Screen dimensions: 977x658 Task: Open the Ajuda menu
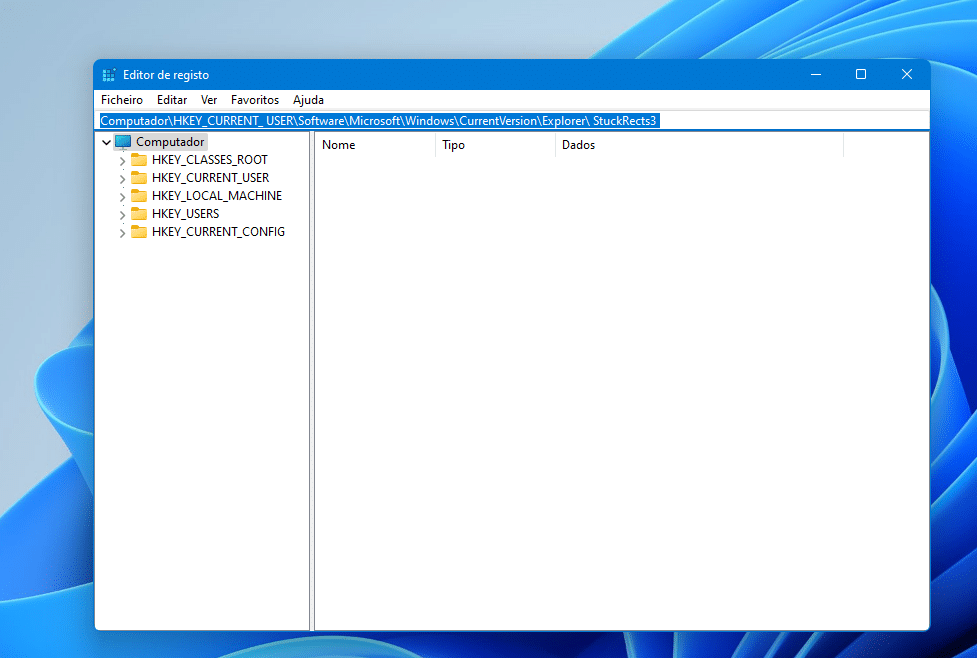308,100
